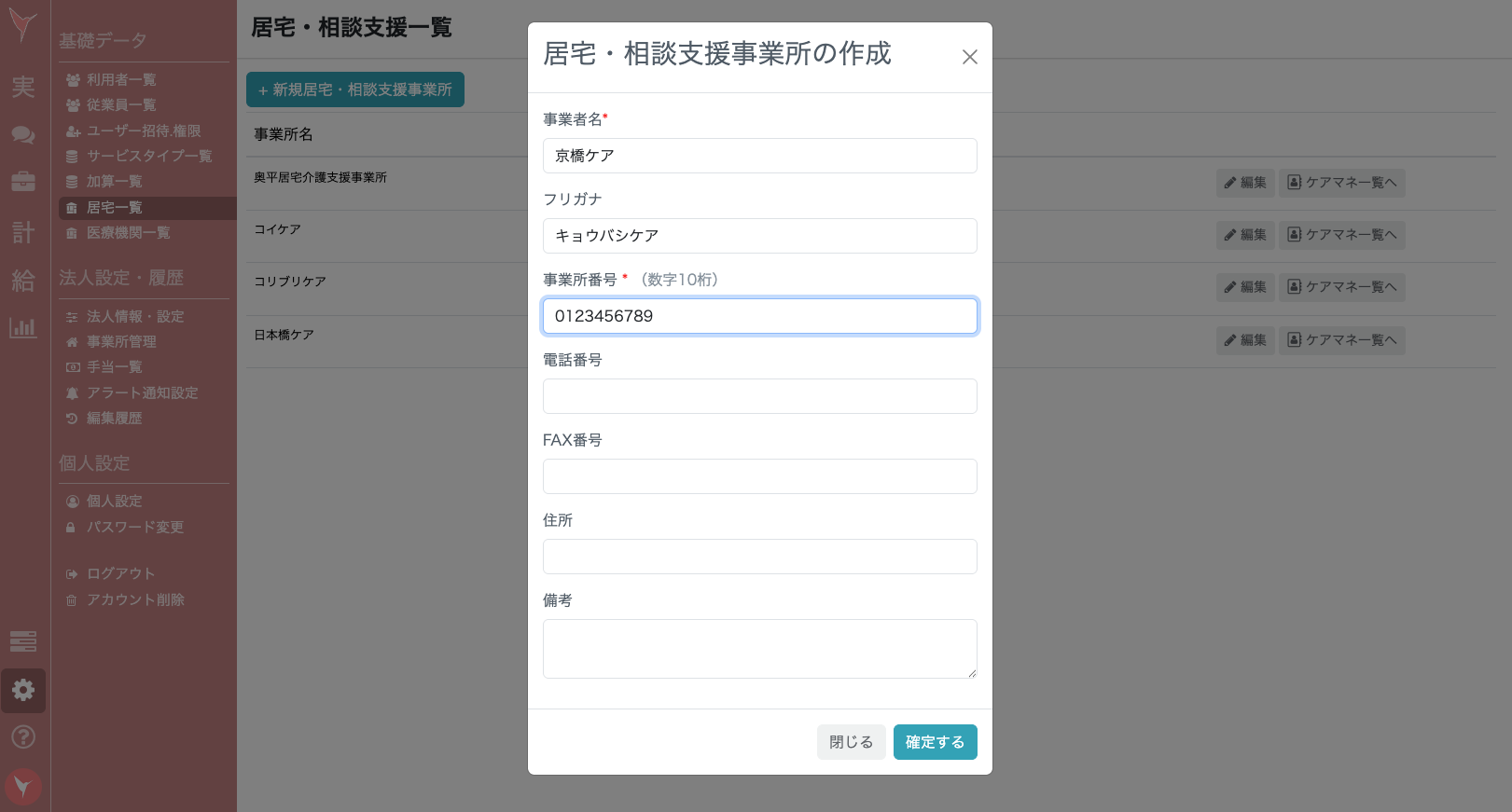Screen dimensions: 1512x812
Task: Click 編集 for 奥平居宅介護支援事業所
Action: [1245, 183]
